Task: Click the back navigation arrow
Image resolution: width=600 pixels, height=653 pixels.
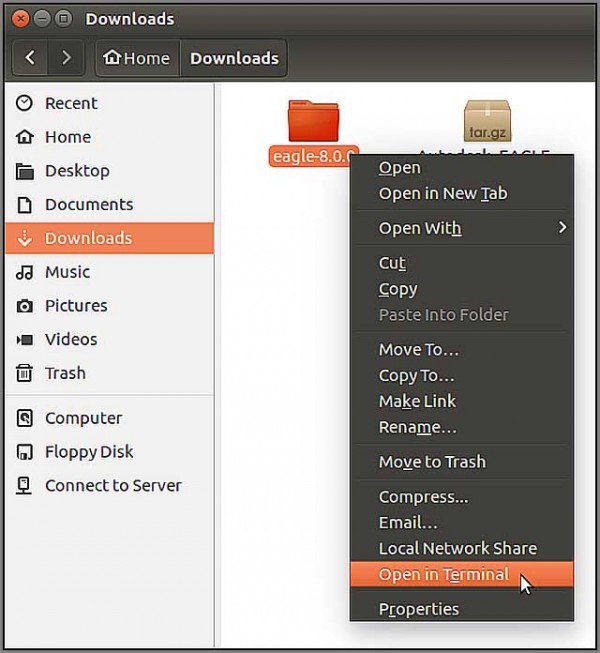Action: click(30, 58)
